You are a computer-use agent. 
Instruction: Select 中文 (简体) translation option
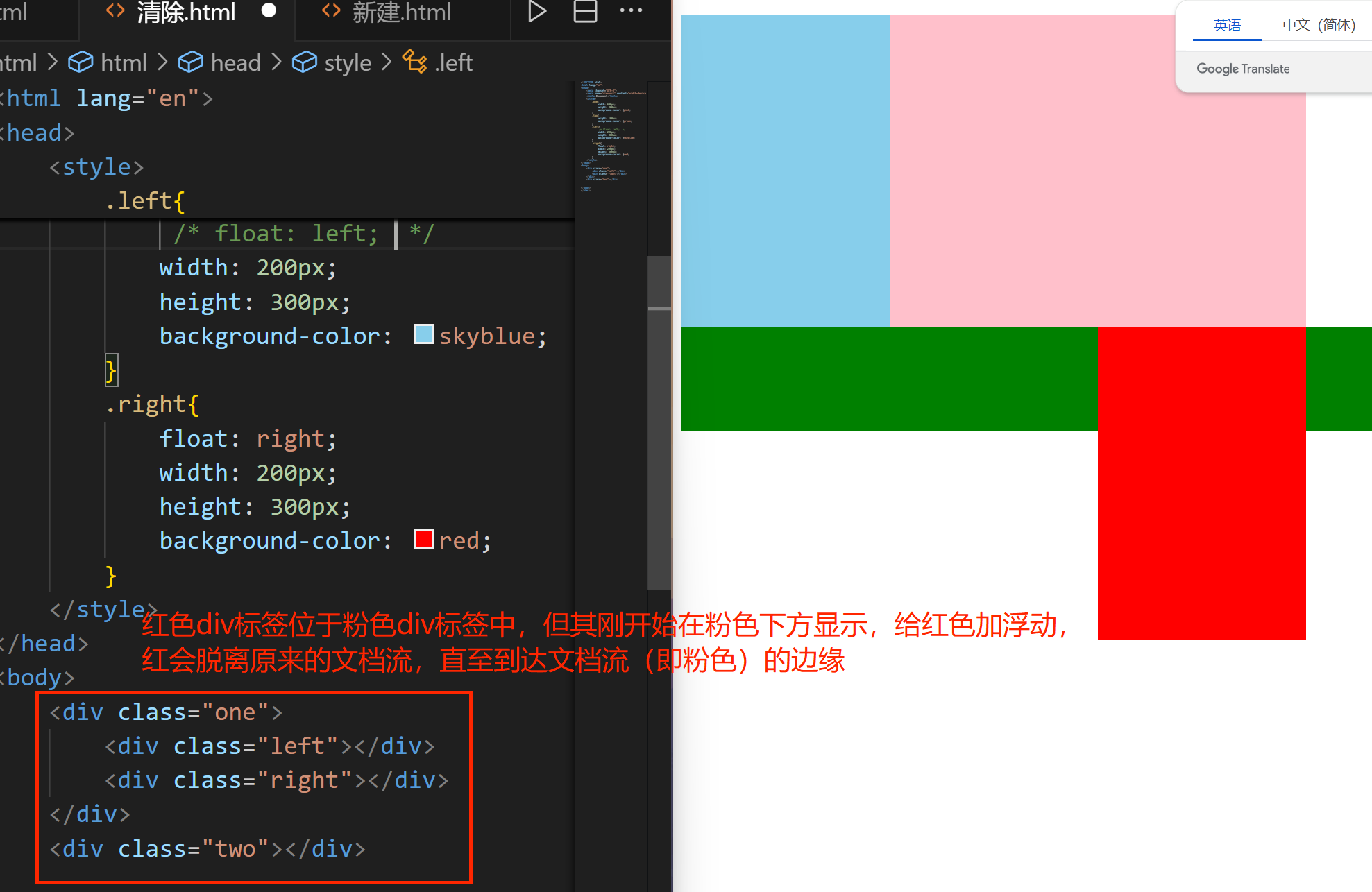1318,26
